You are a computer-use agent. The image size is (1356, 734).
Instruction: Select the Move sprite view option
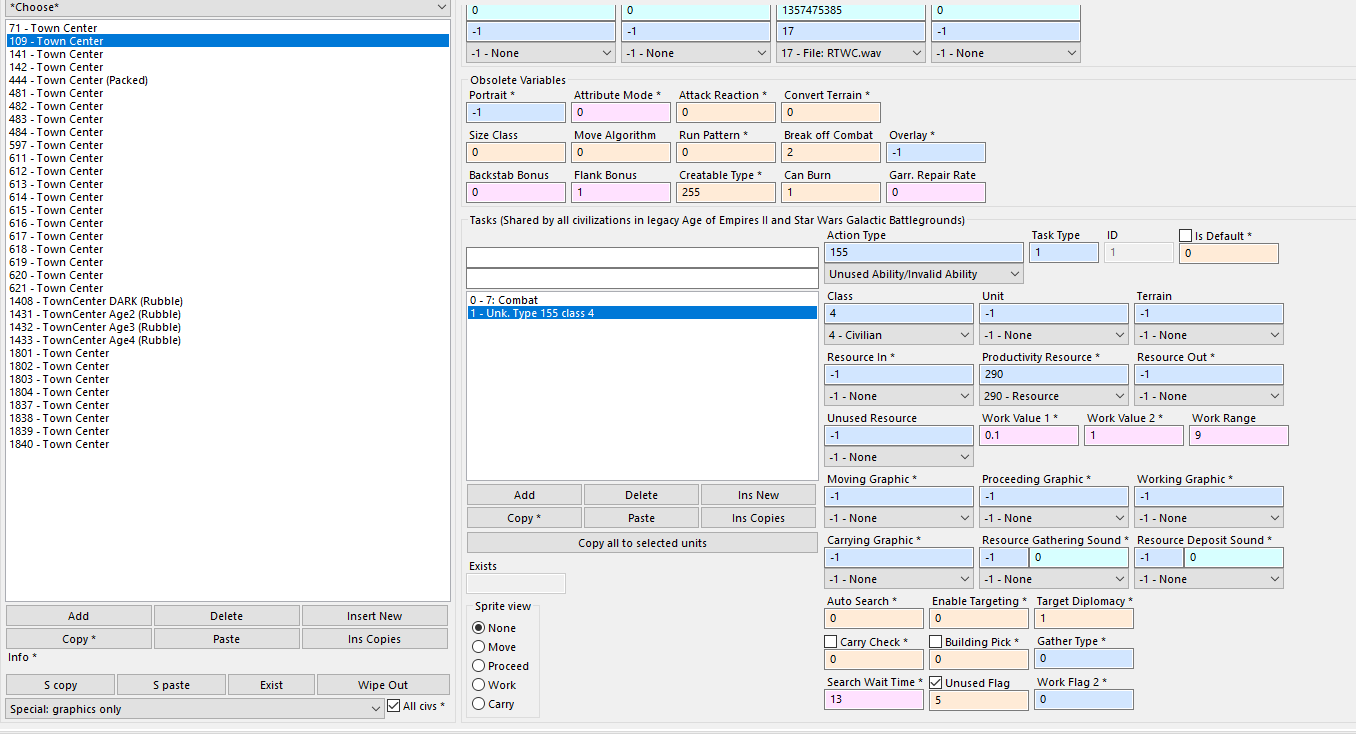pos(479,647)
